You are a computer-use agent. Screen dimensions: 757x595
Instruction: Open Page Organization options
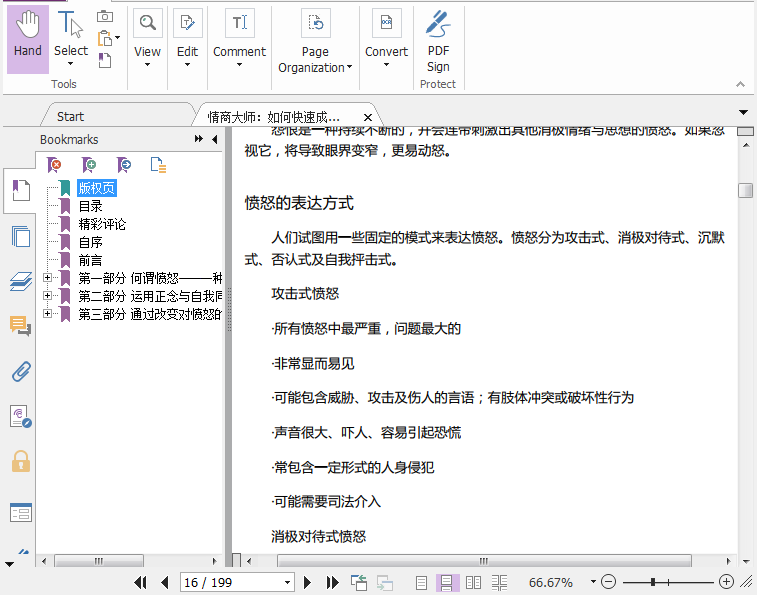click(x=315, y=42)
